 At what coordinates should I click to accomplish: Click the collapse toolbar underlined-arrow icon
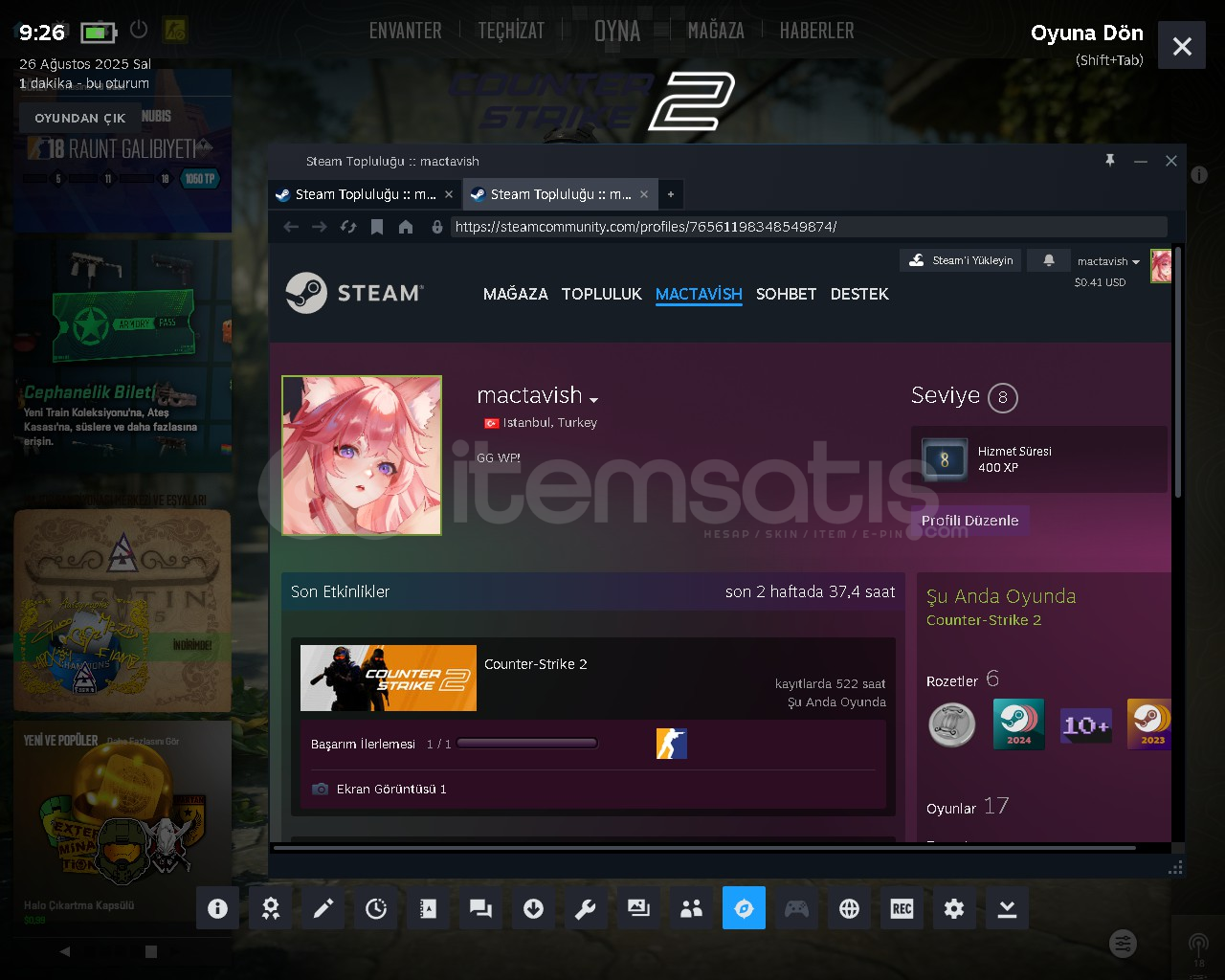[x=1007, y=908]
